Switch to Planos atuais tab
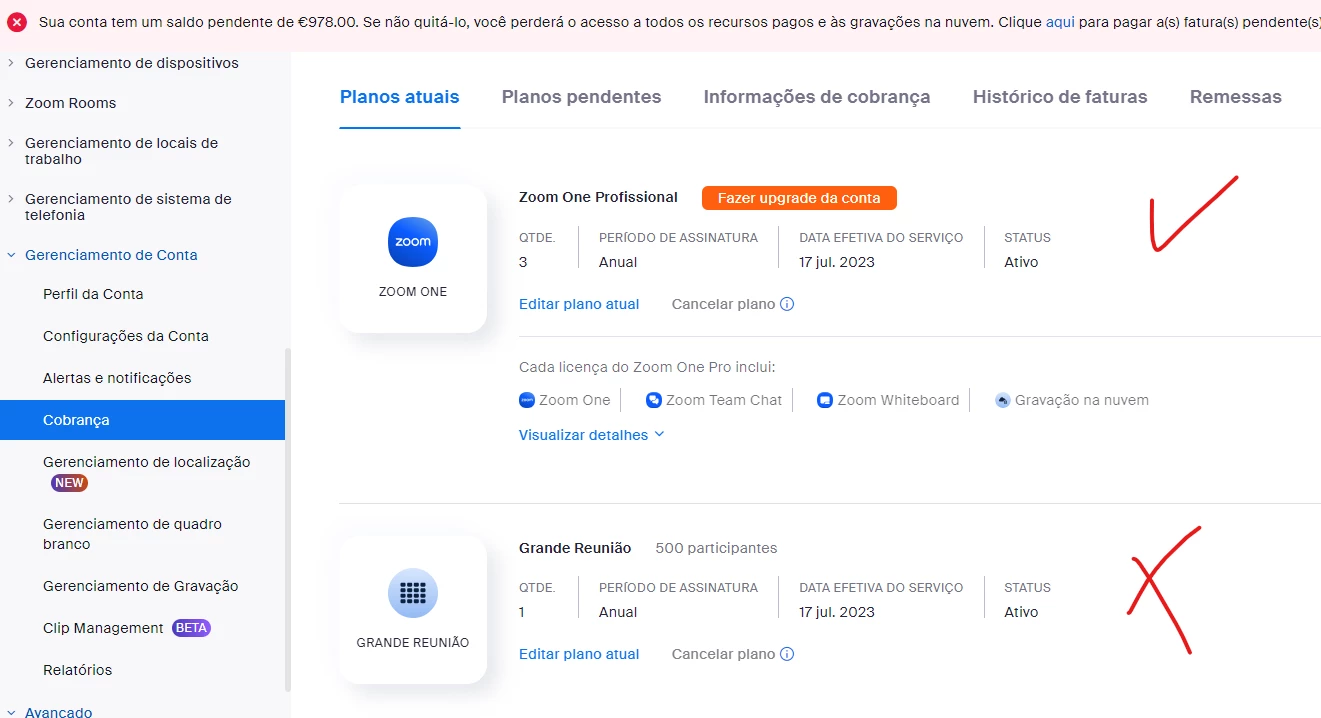 tap(400, 97)
